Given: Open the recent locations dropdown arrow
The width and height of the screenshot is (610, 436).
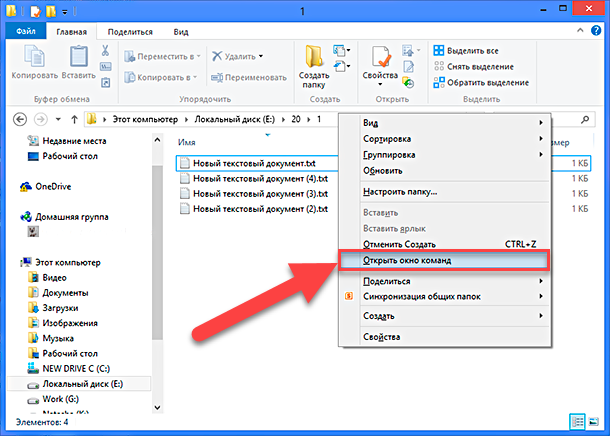Looking at the screenshot, I should [58, 119].
